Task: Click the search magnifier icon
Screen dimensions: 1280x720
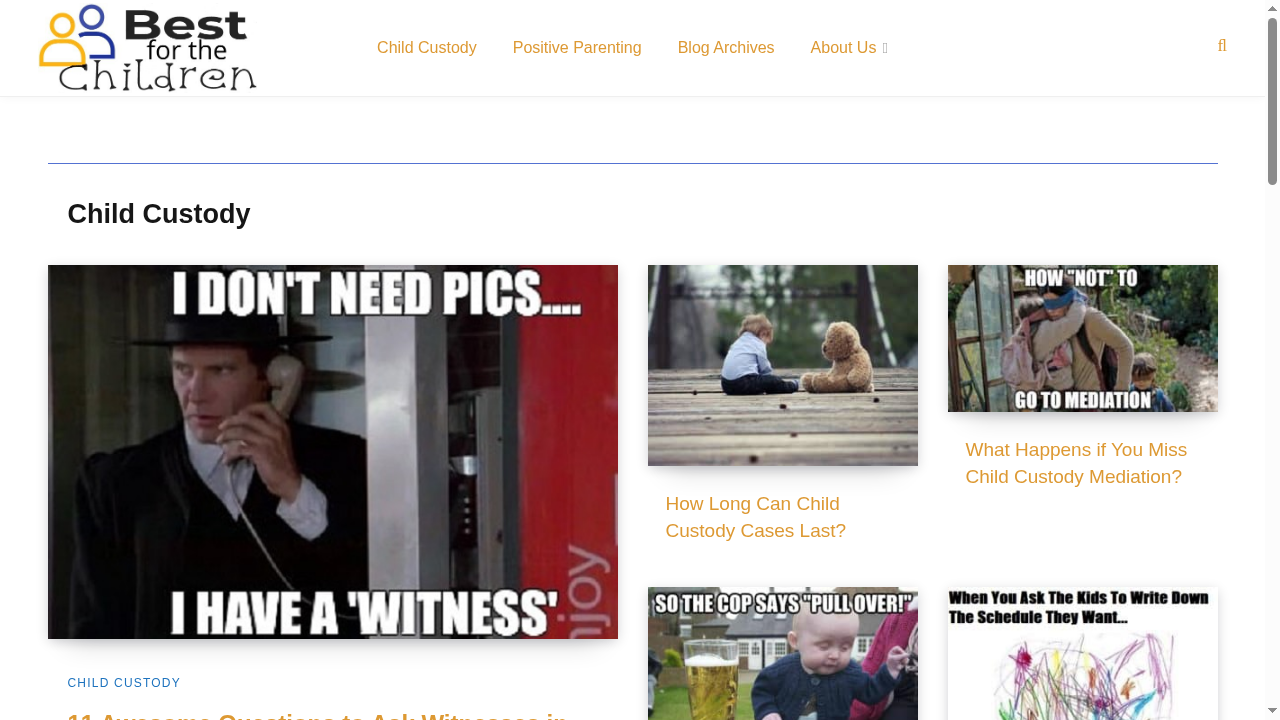Action: point(1222,46)
